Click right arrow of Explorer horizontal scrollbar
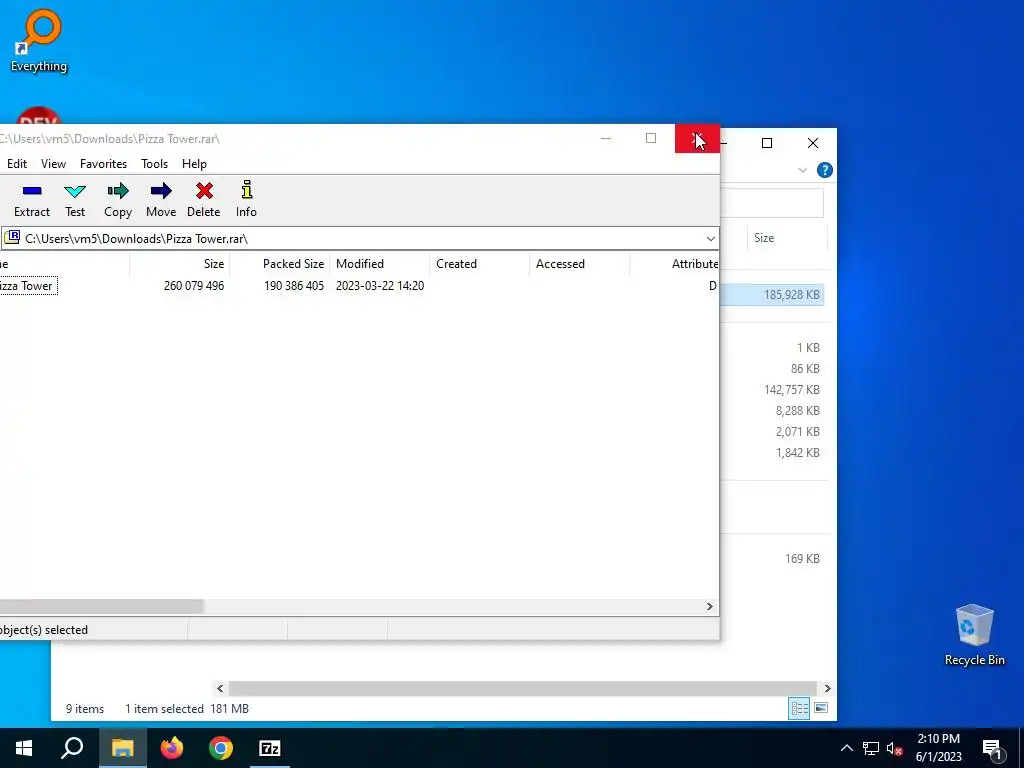Image resolution: width=1024 pixels, height=768 pixels. (827, 688)
